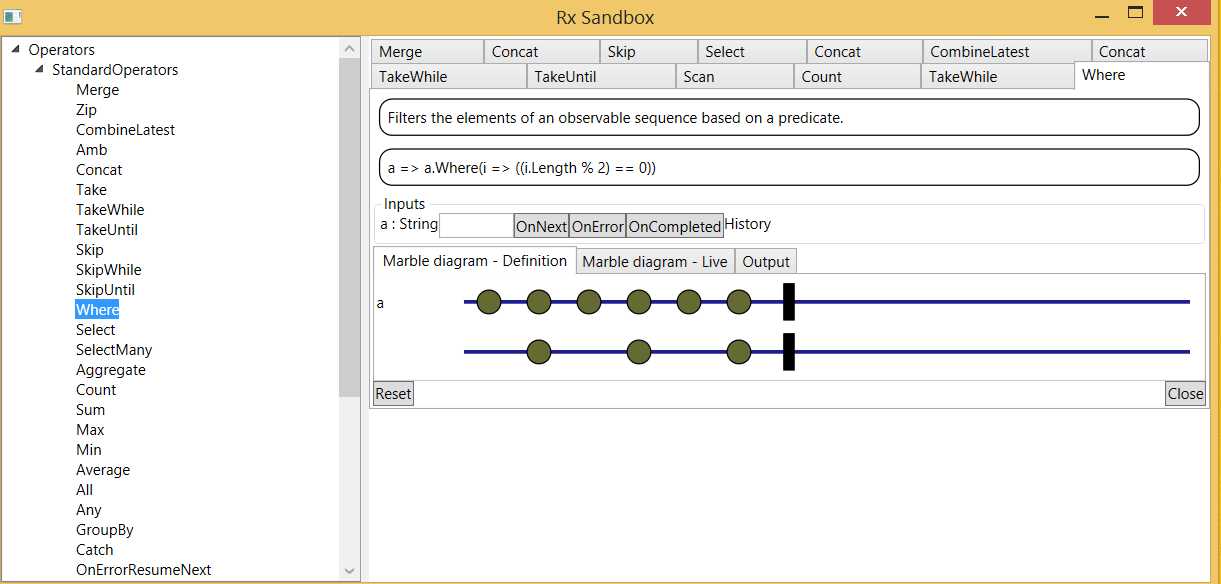Open Marble diagram - Live tab
This screenshot has width=1221, height=584.
[x=655, y=262]
